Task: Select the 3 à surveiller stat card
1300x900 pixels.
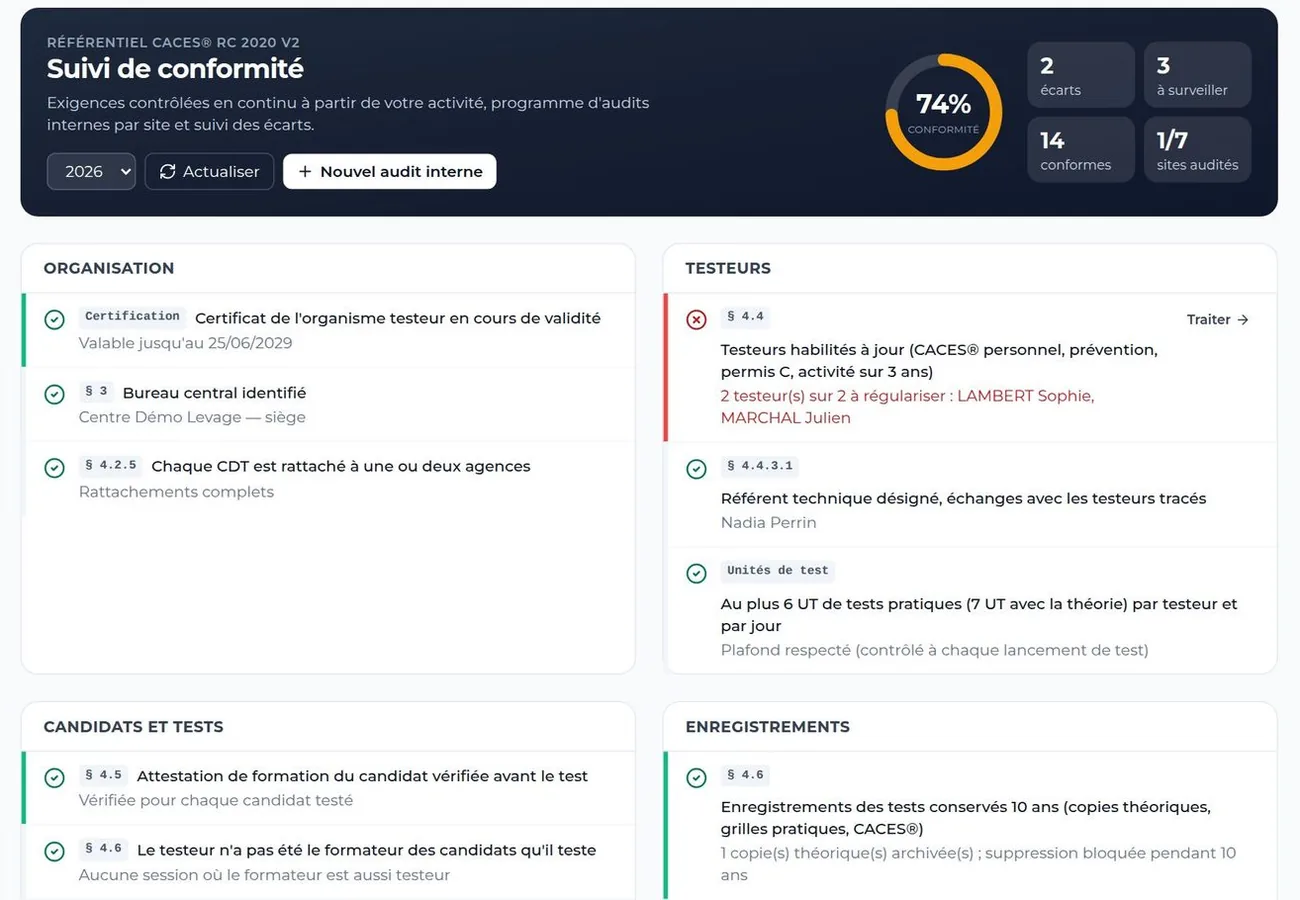Action: click(x=1197, y=75)
